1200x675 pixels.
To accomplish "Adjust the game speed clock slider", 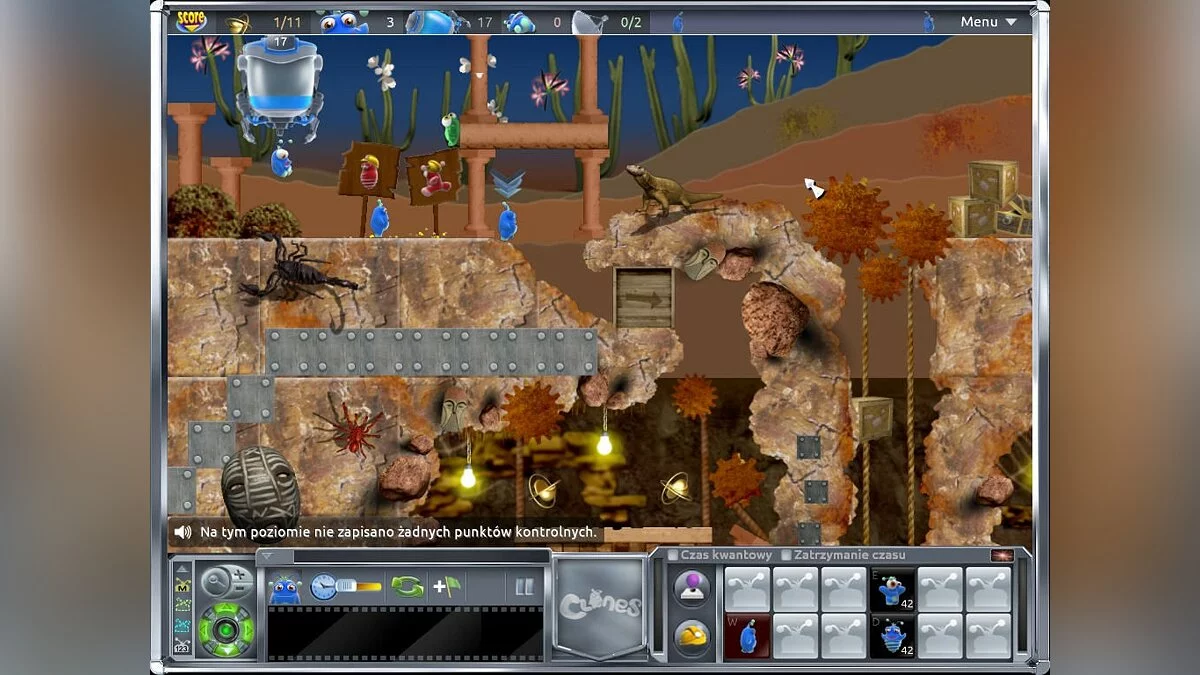I will click(346, 587).
